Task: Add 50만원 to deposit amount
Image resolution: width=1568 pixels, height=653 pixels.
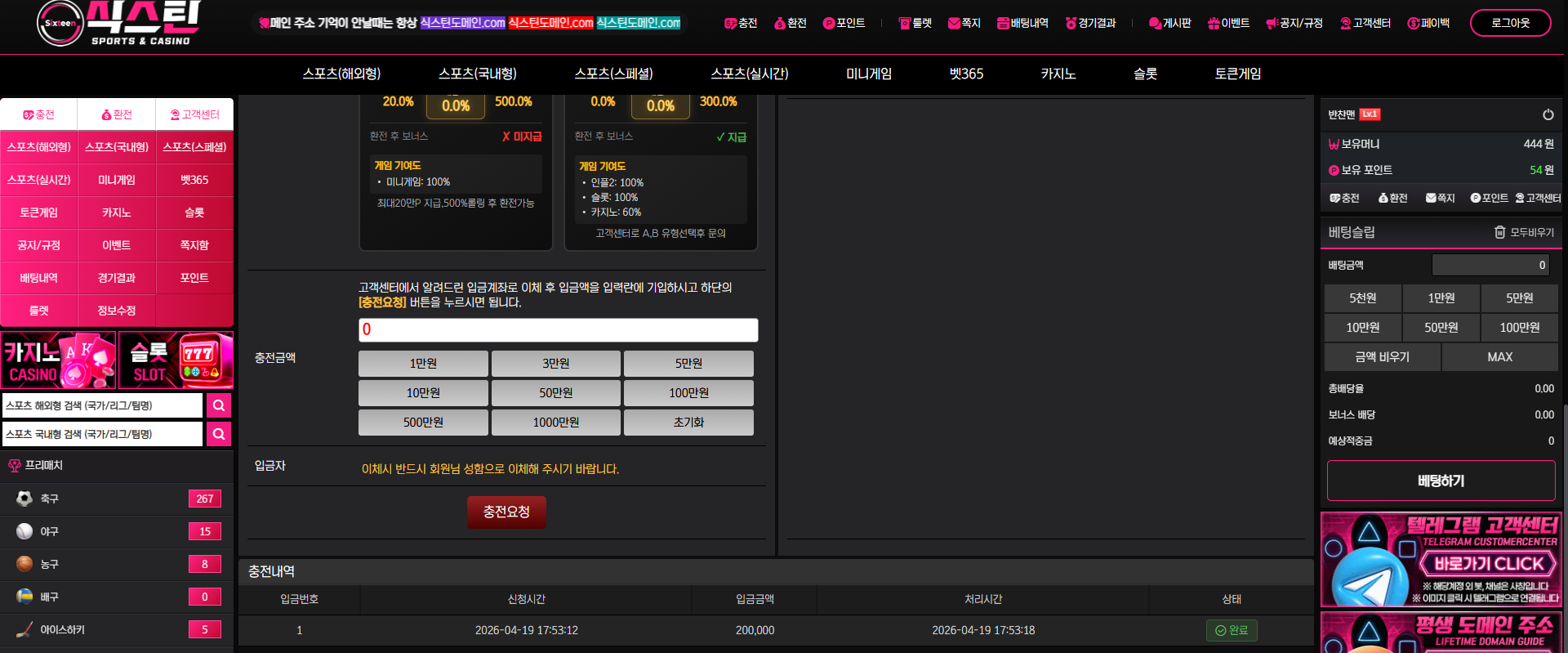Action: click(x=555, y=393)
